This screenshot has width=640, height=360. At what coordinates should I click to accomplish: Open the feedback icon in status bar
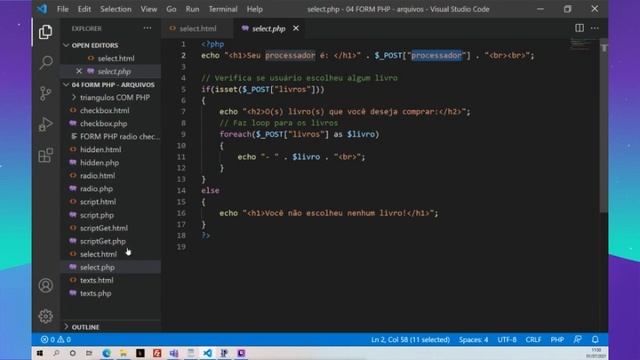coord(578,340)
